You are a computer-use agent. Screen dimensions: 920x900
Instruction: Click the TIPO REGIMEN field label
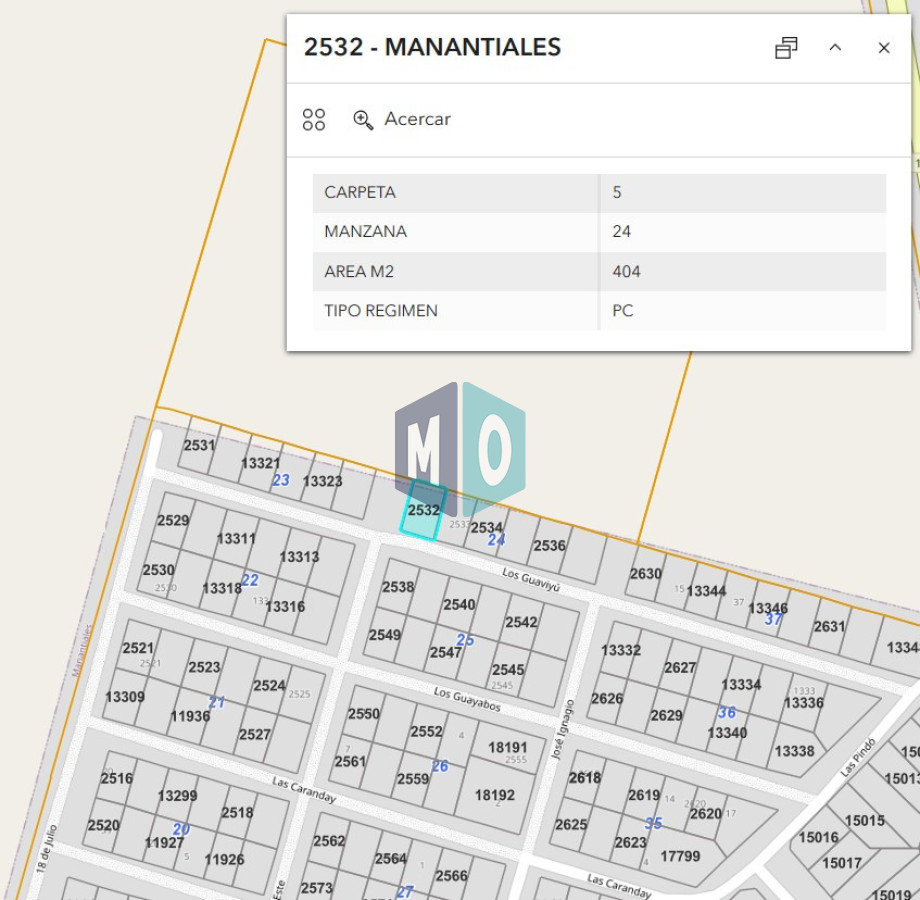click(x=381, y=311)
